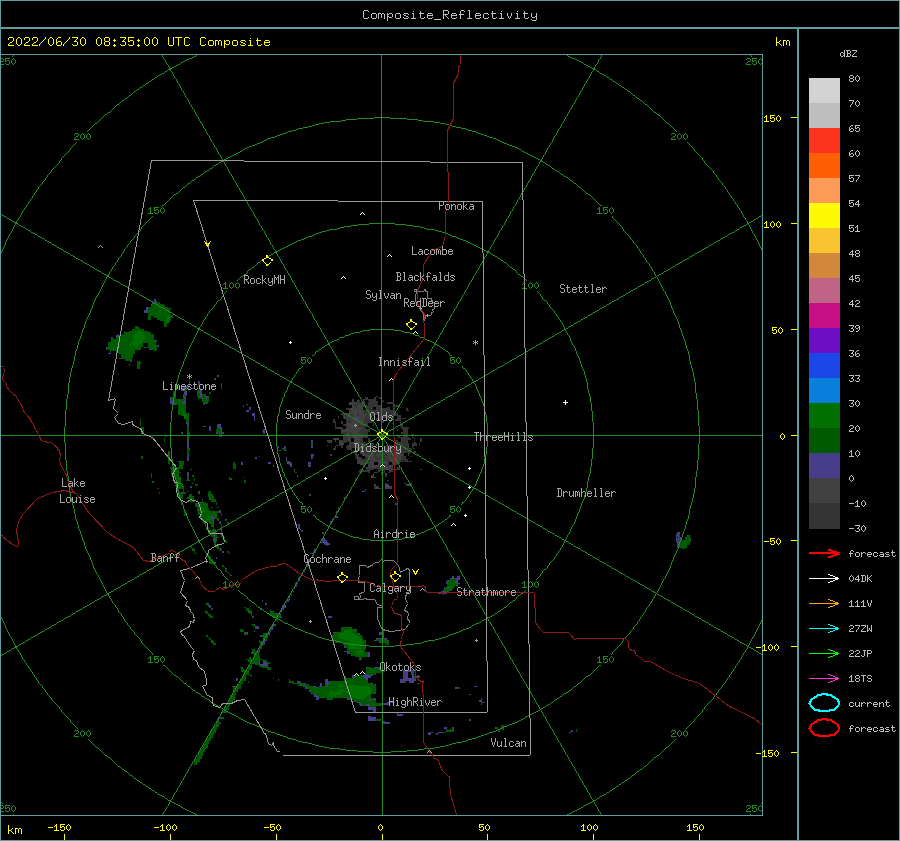
Task: Click the yellow diamond marker below RedDeer
Action: pyautogui.click(x=412, y=324)
